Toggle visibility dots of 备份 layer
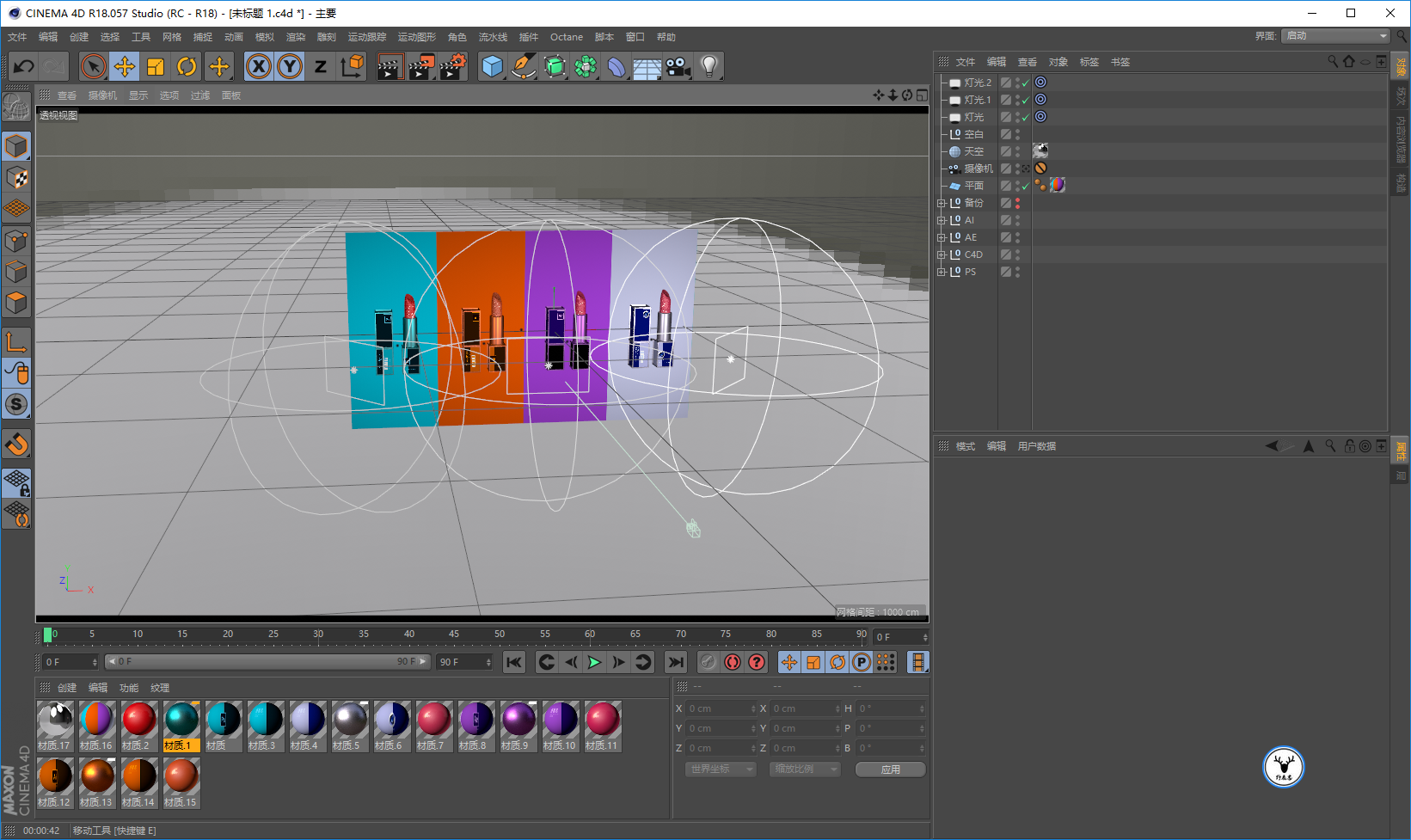The image size is (1411, 840). pos(1018,203)
